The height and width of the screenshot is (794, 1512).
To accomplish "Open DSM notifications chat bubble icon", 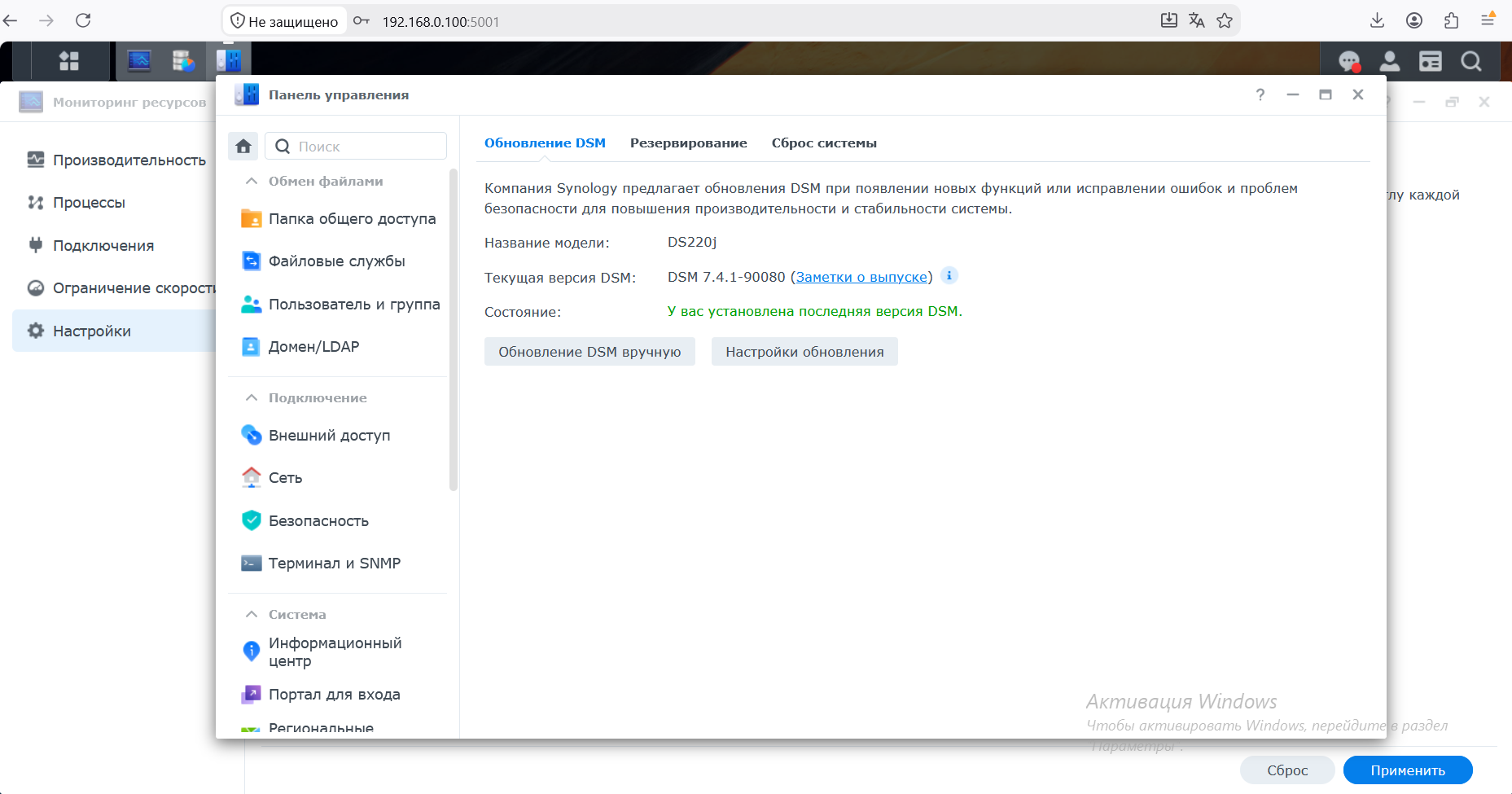I will point(1349,61).
